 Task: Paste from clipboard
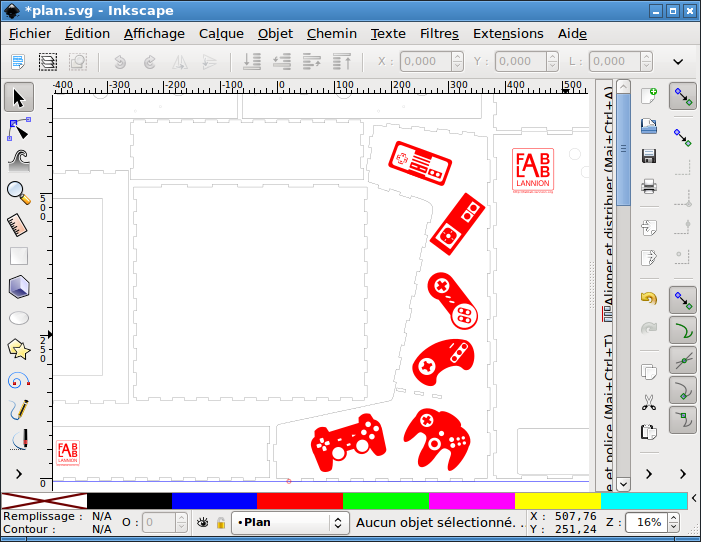pos(649,432)
